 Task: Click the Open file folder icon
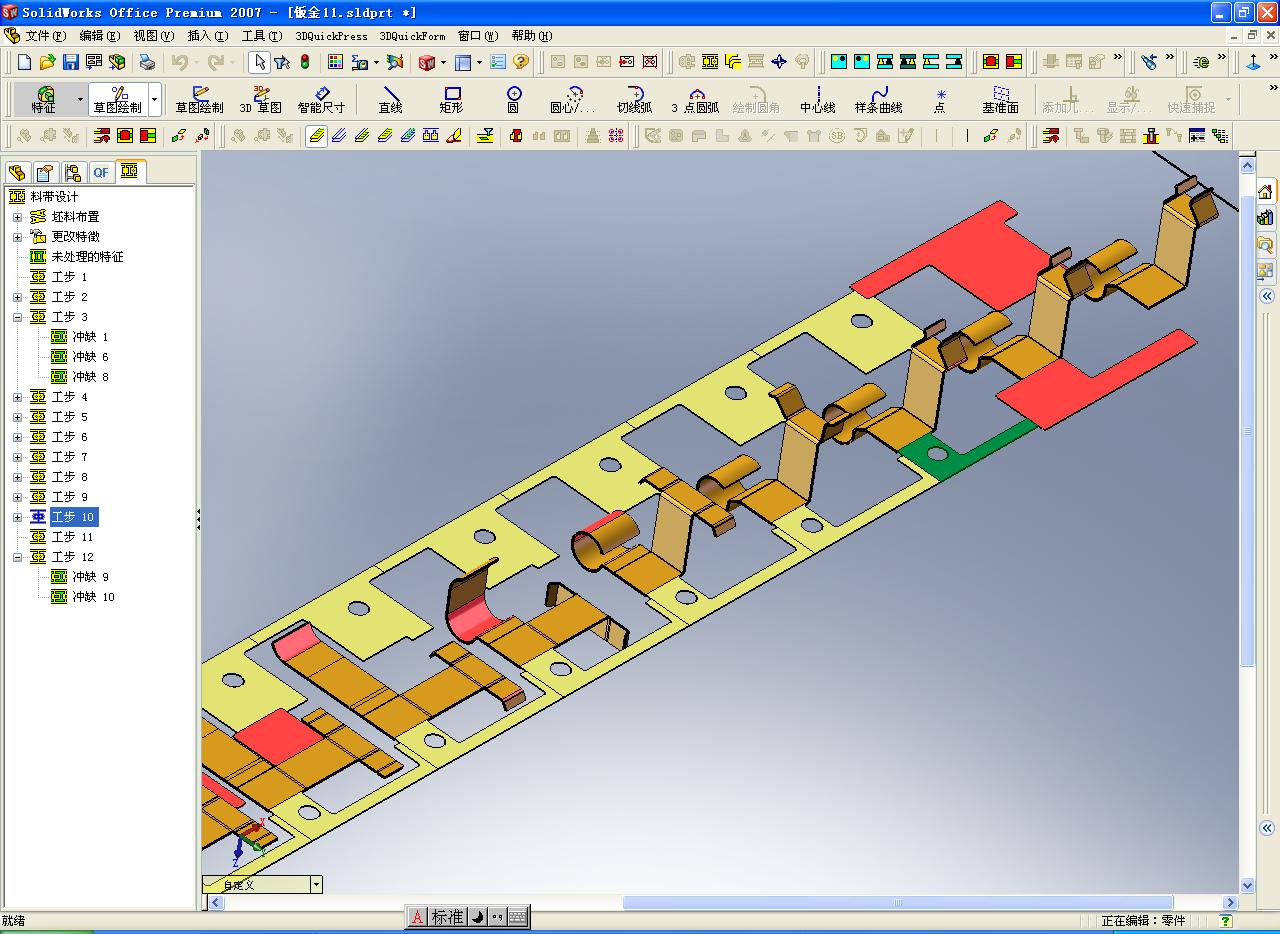47,62
